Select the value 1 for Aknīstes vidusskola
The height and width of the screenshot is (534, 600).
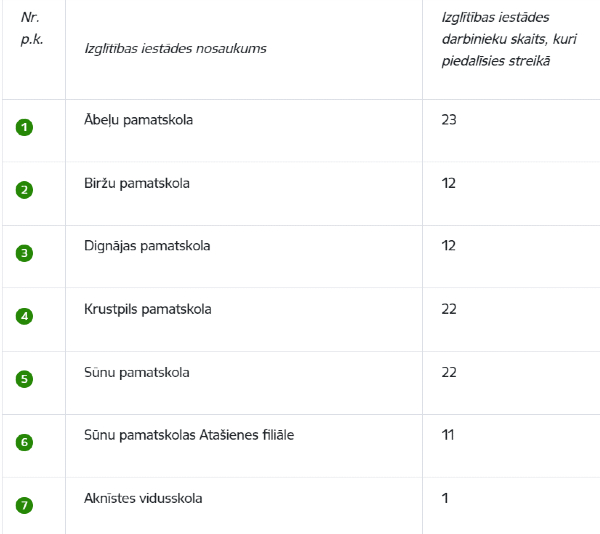(x=445, y=498)
